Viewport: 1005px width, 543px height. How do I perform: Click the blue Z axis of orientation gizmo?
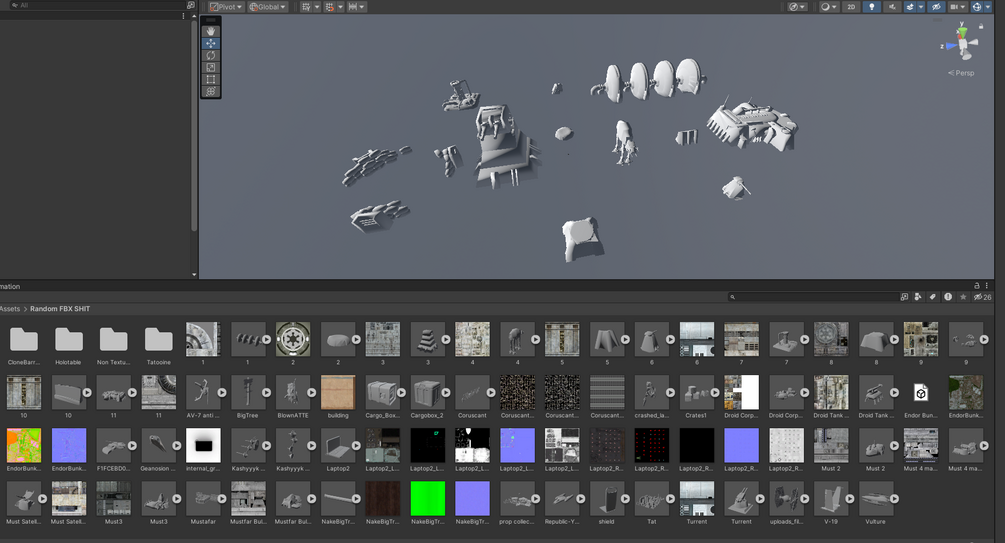click(951, 46)
